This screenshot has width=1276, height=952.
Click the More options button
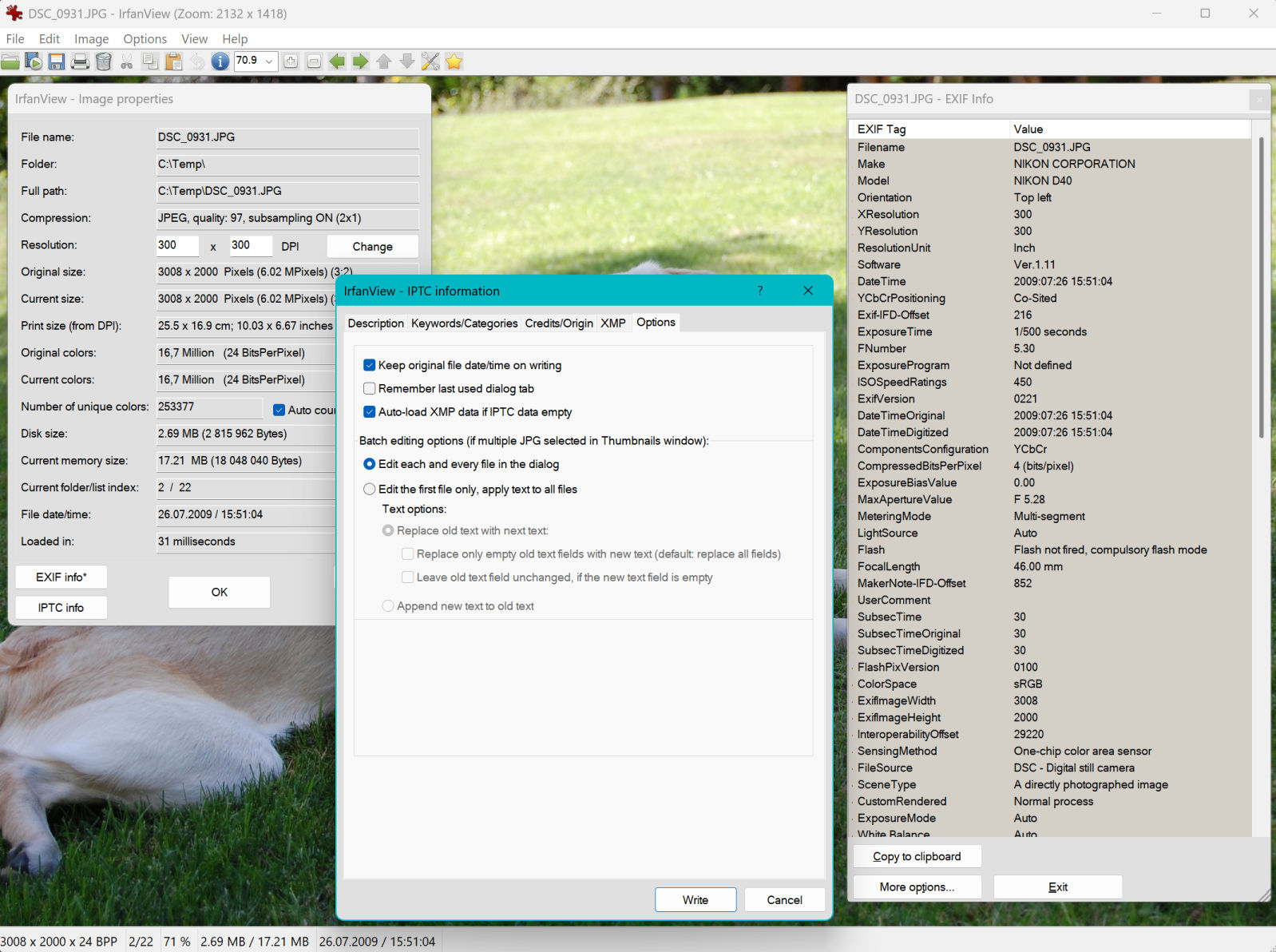point(917,887)
